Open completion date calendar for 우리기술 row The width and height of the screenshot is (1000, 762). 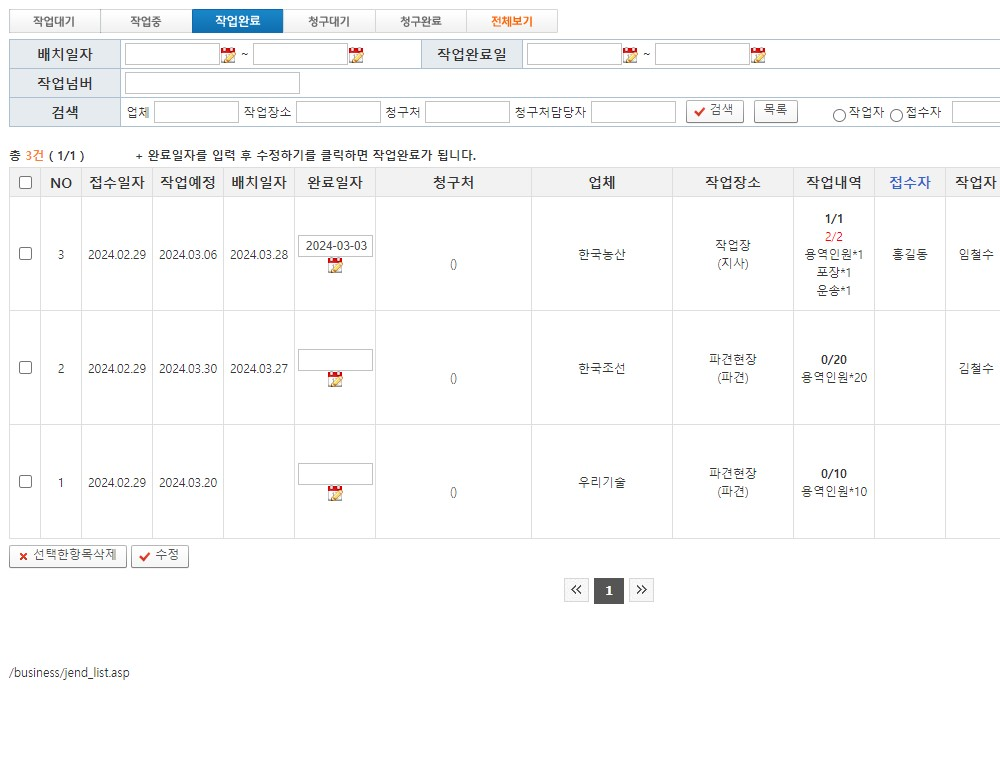click(335, 494)
